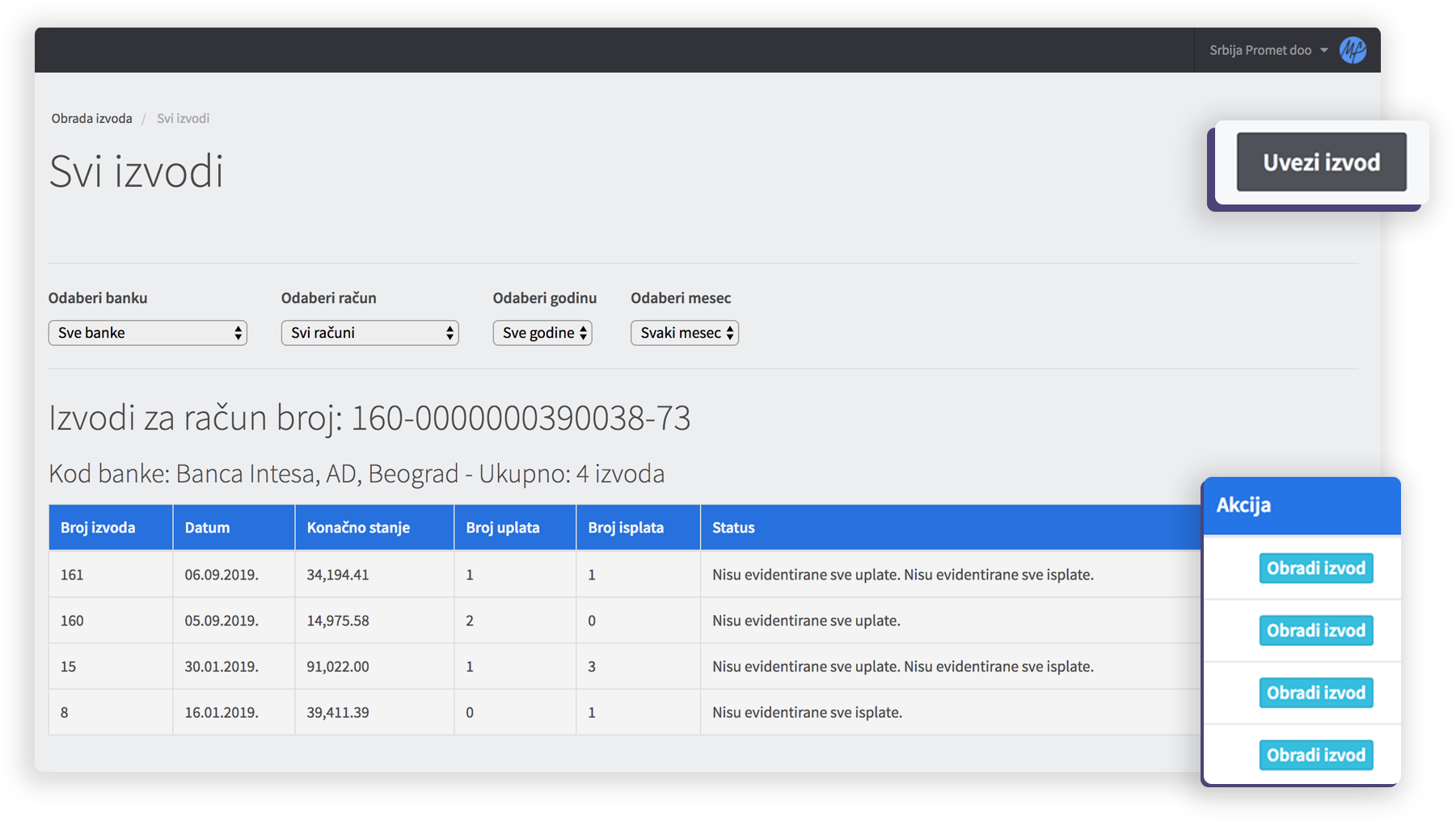Click Obradi izvod for statement 160

(1315, 630)
